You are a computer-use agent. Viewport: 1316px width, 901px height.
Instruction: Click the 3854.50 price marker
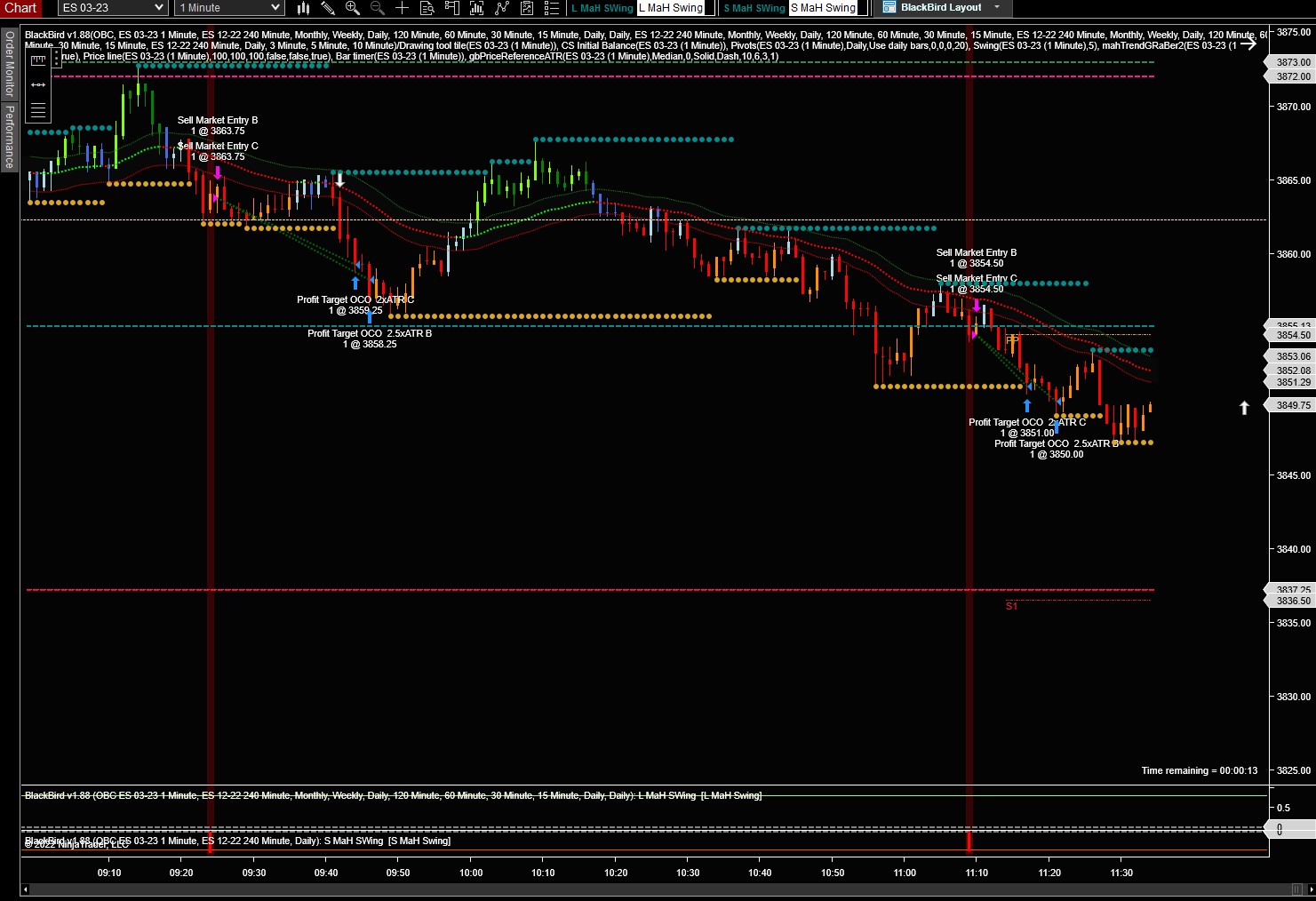pyautogui.click(x=1289, y=335)
